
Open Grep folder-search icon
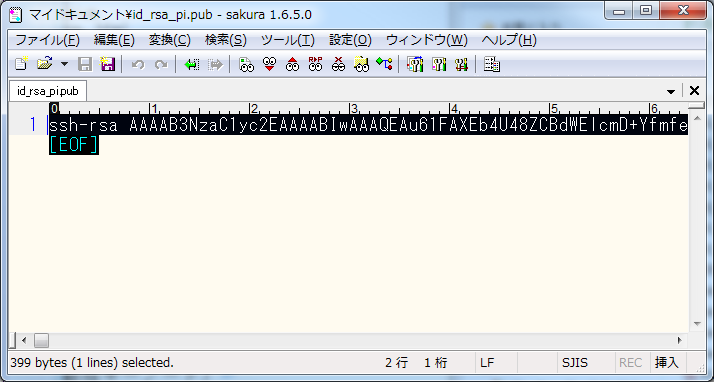pos(362,64)
